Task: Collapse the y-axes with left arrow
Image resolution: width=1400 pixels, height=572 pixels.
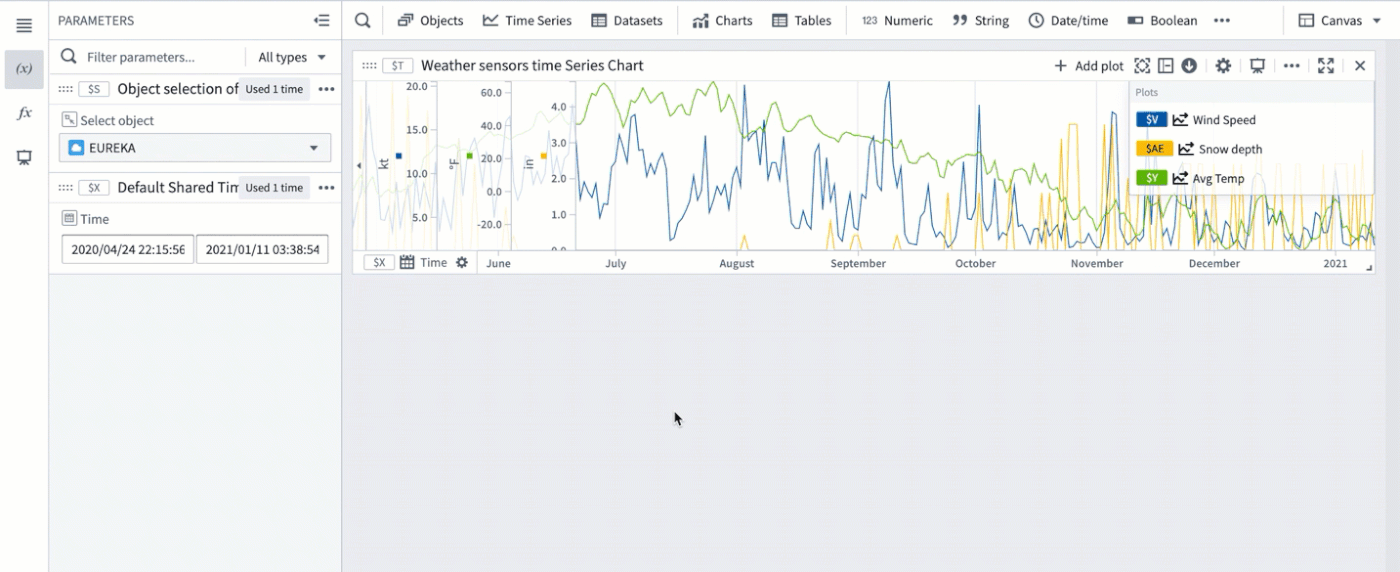Action: [x=359, y=165]
